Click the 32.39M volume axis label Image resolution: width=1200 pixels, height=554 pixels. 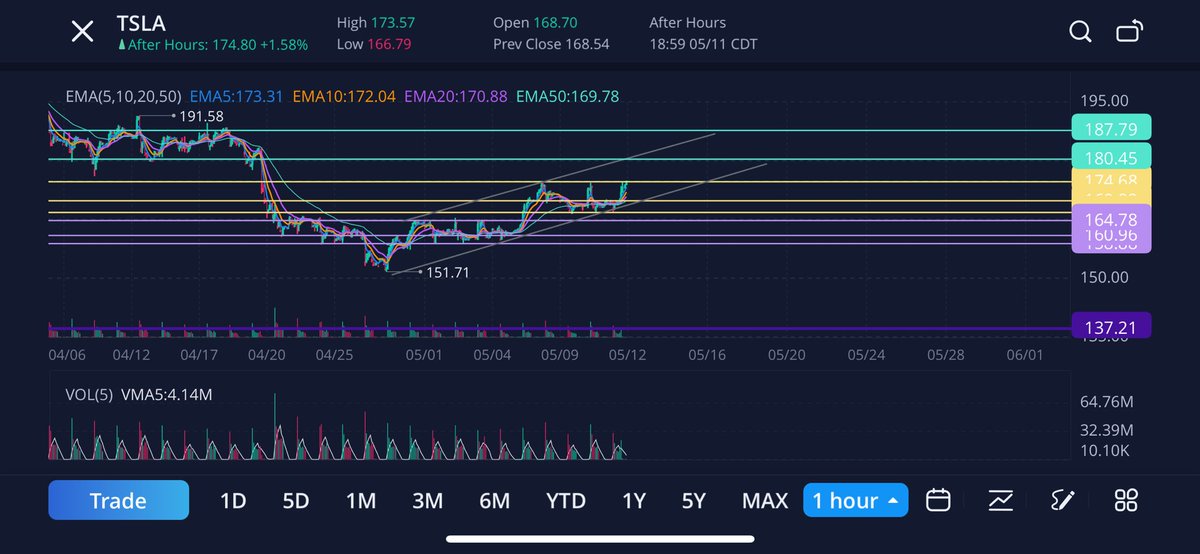point(1106,430)
